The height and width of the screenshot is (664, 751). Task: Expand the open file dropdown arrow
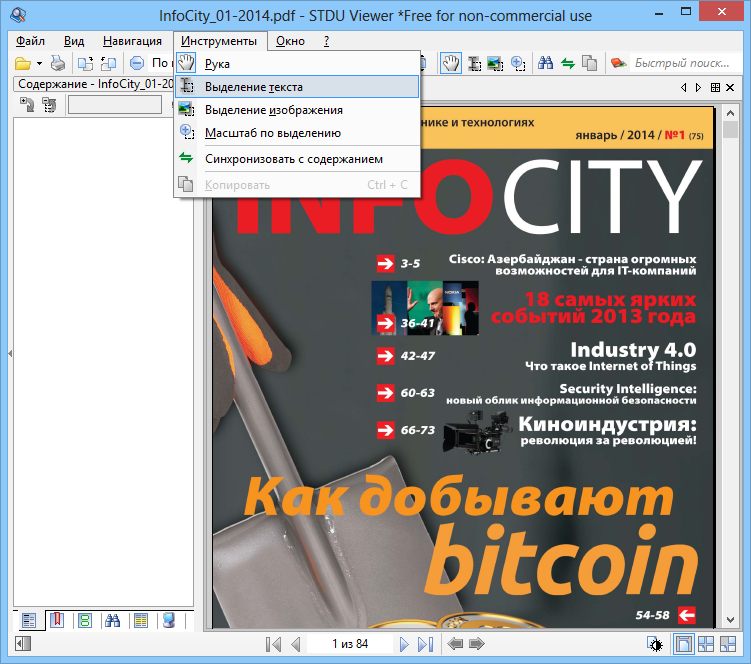39,63
